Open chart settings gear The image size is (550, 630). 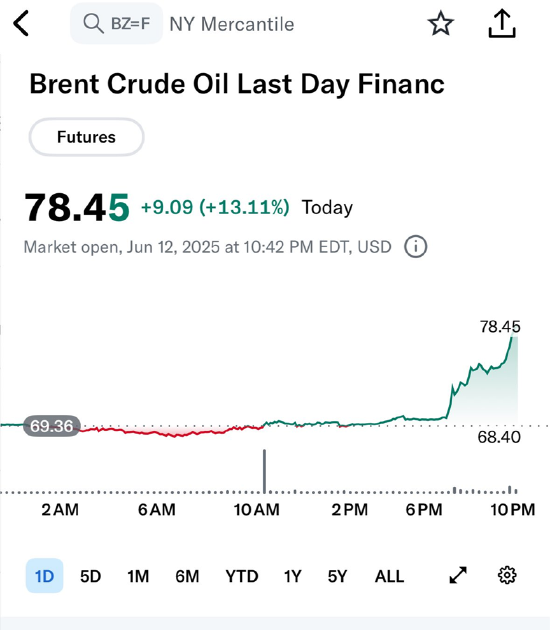click(x=507, y=575)
